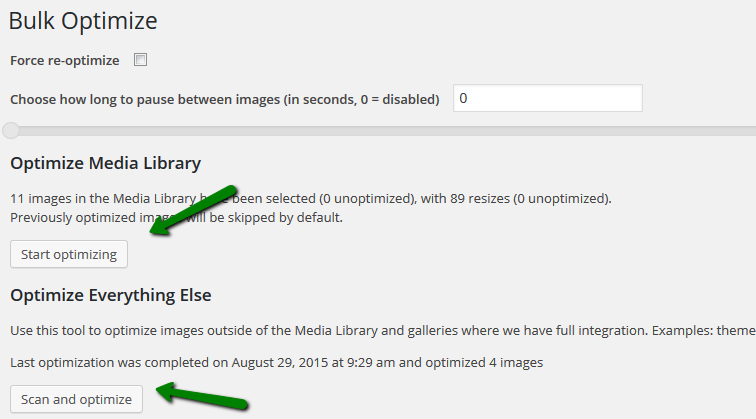Select the Optimize Media Library heading
This screenshot has width=756, height=419.
105,163
